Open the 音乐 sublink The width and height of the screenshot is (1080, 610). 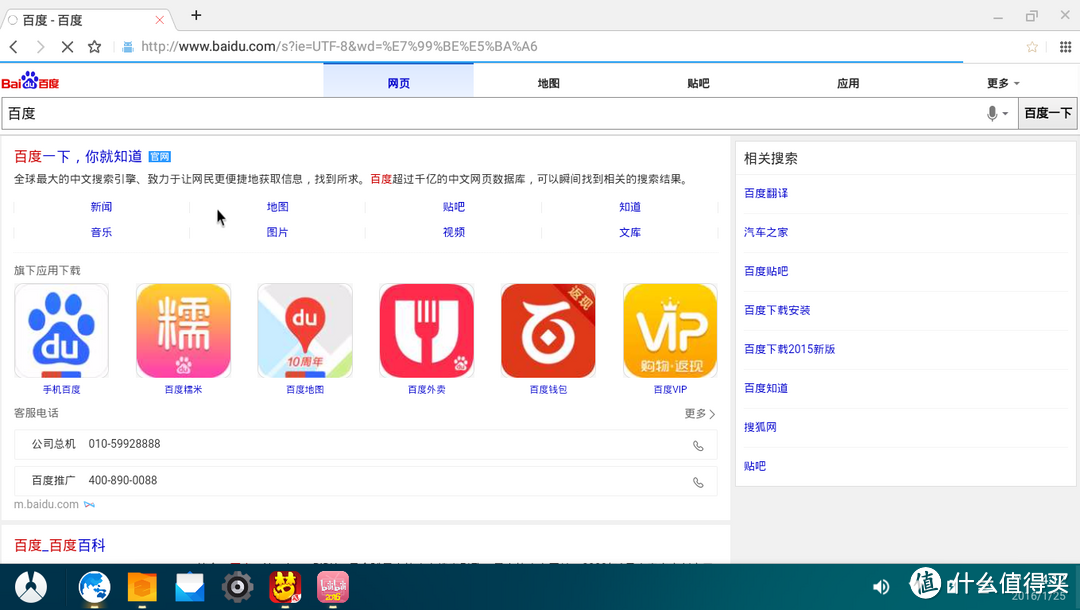tap(101, 232)
